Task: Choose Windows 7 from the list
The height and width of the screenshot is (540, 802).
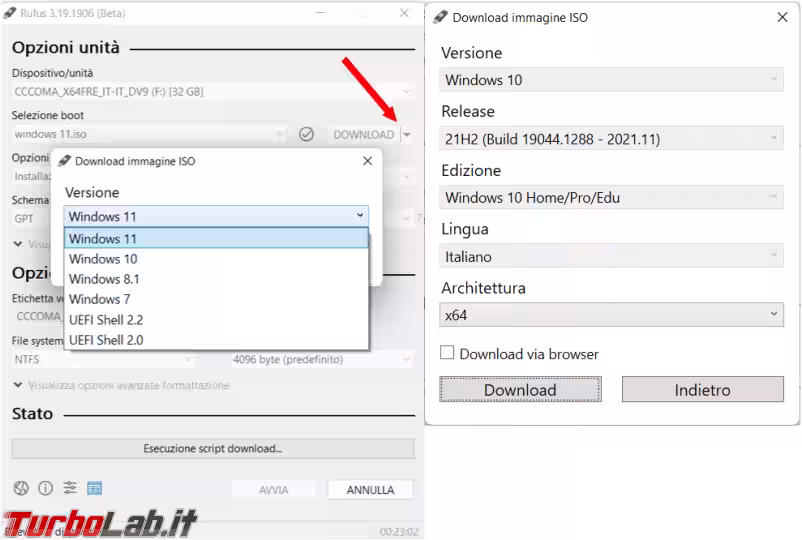Action: [216, 299]
